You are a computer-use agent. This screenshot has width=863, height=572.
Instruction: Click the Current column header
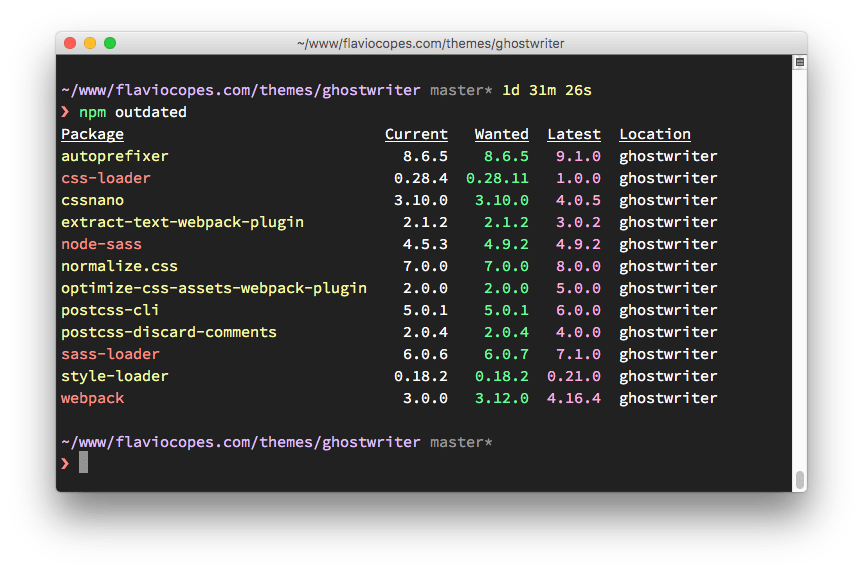[416, 134]
